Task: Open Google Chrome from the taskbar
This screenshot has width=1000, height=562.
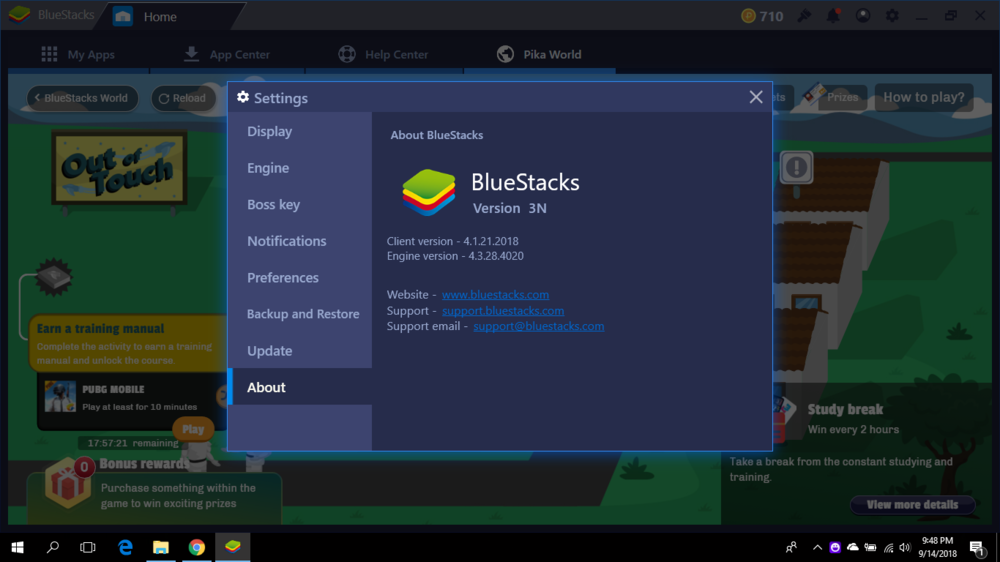Action: coord(197,547)
